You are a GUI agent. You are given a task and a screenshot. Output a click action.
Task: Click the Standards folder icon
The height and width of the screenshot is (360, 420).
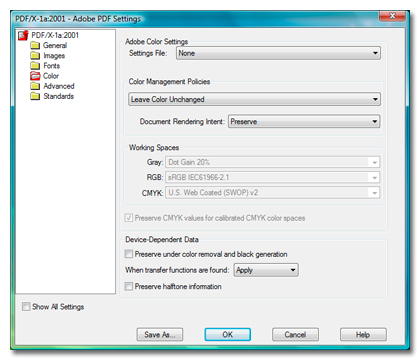[35, 96]
